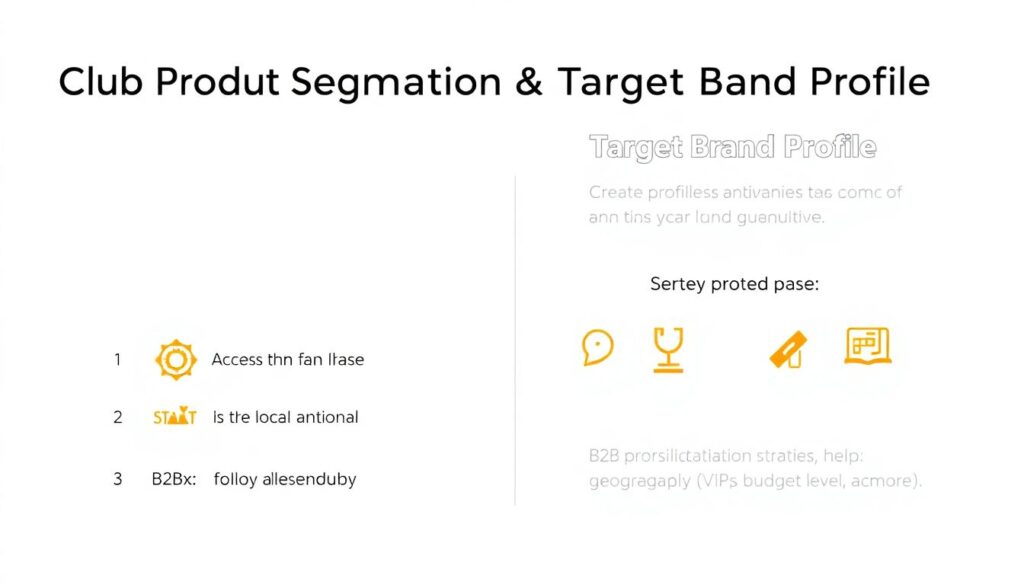Select the 'Create profilless antivanies' text line
Image resolution: width=1024 pixels, height=585 pixels.
745,192
